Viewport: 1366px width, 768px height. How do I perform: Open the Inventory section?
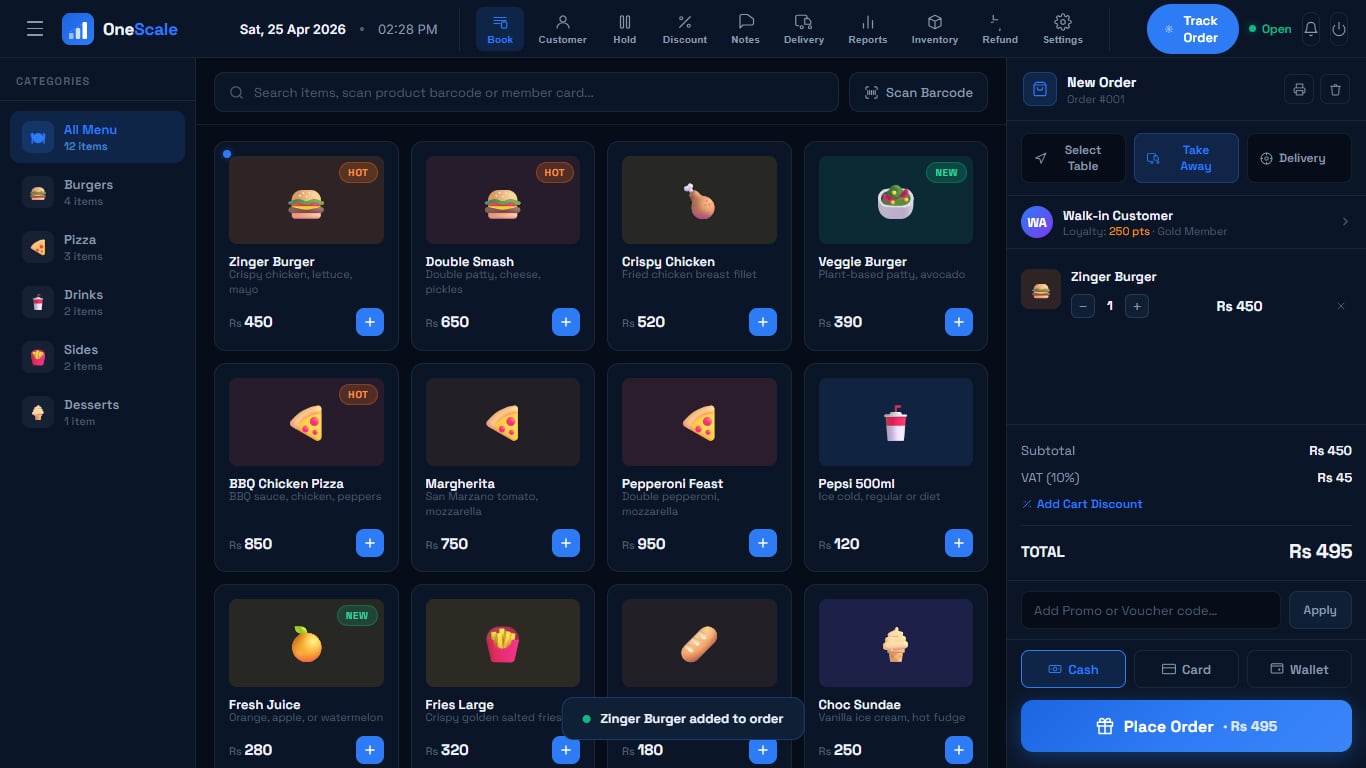[x=935, y=29]
